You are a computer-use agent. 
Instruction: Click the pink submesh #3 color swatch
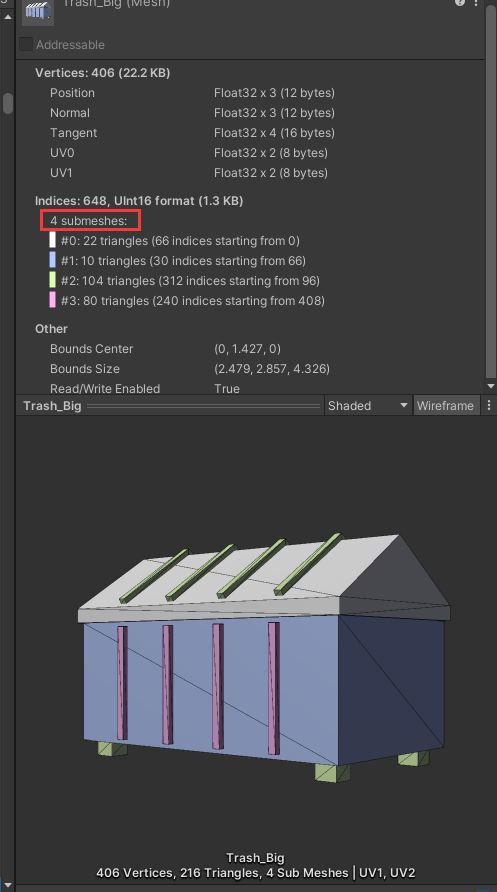[52, 300]
